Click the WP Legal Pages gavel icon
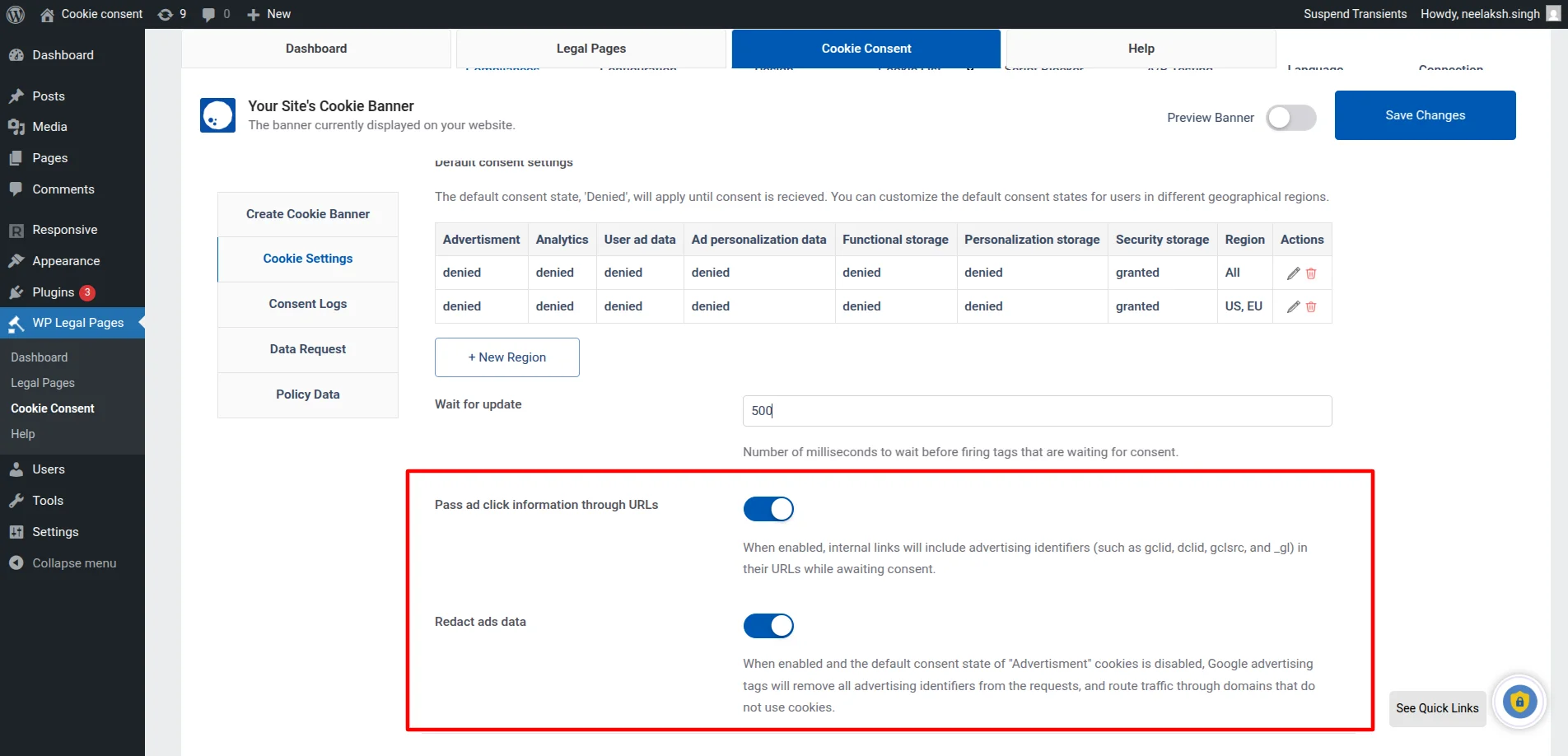This screenshot has width=1568, height=756. pyautogui.click(x=16, y=324)
